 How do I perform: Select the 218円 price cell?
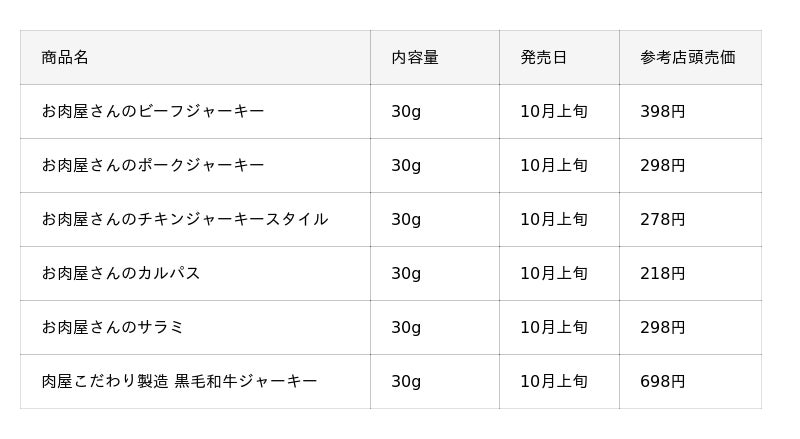[663, 274]
